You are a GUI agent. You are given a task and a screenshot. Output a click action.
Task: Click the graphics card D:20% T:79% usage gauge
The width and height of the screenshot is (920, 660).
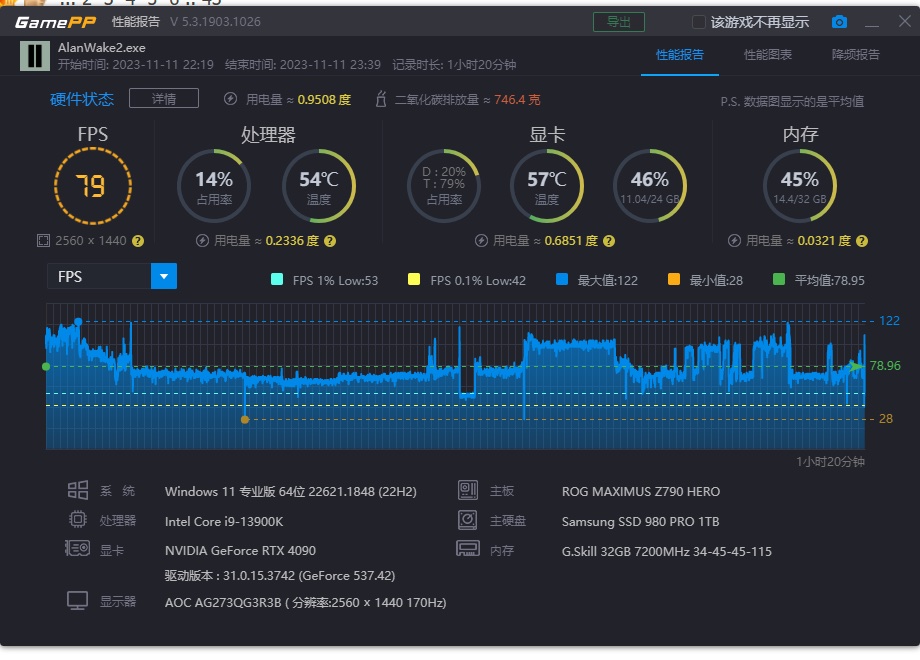click(x=444, y=186)
